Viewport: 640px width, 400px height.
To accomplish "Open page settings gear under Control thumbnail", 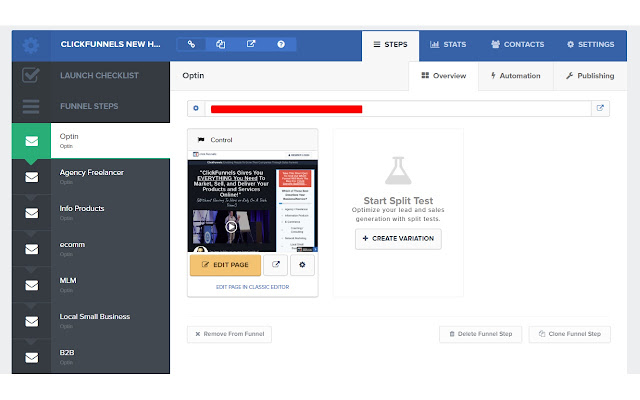I will point(302,264).
